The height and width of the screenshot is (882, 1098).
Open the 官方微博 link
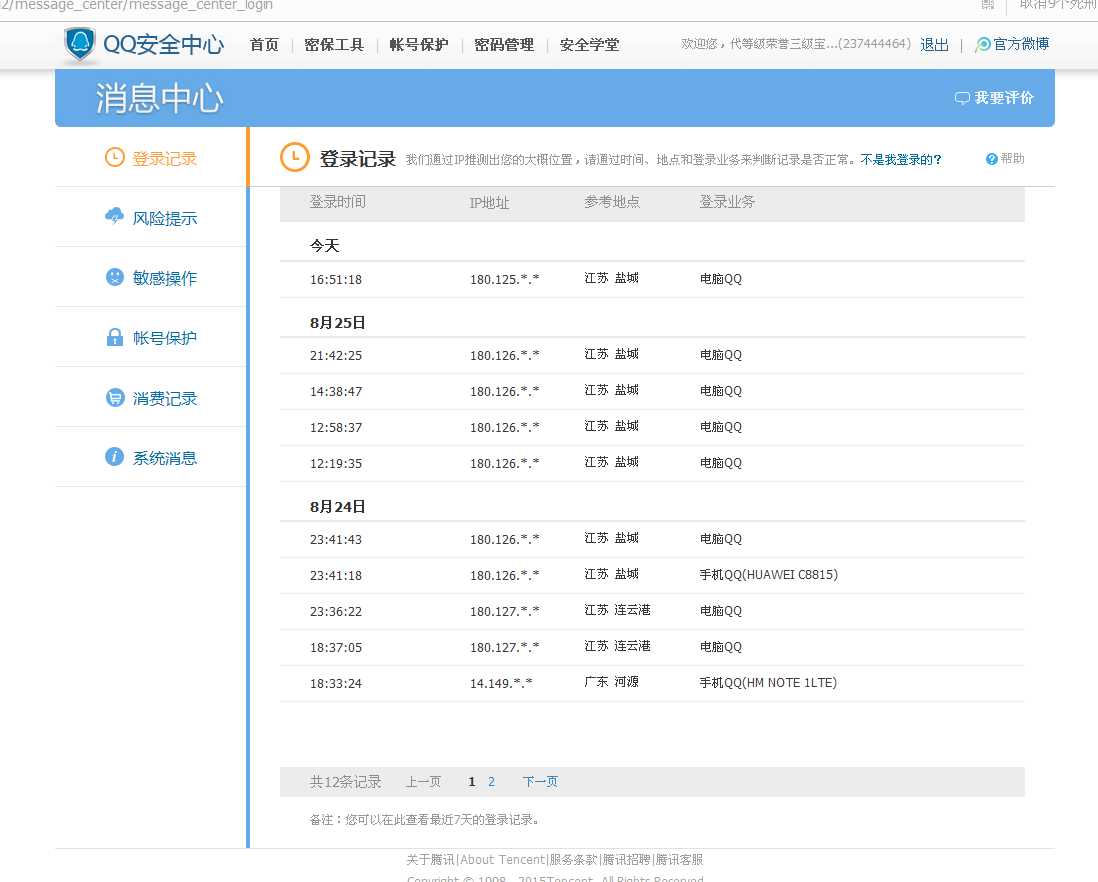tap(1021, 44)
